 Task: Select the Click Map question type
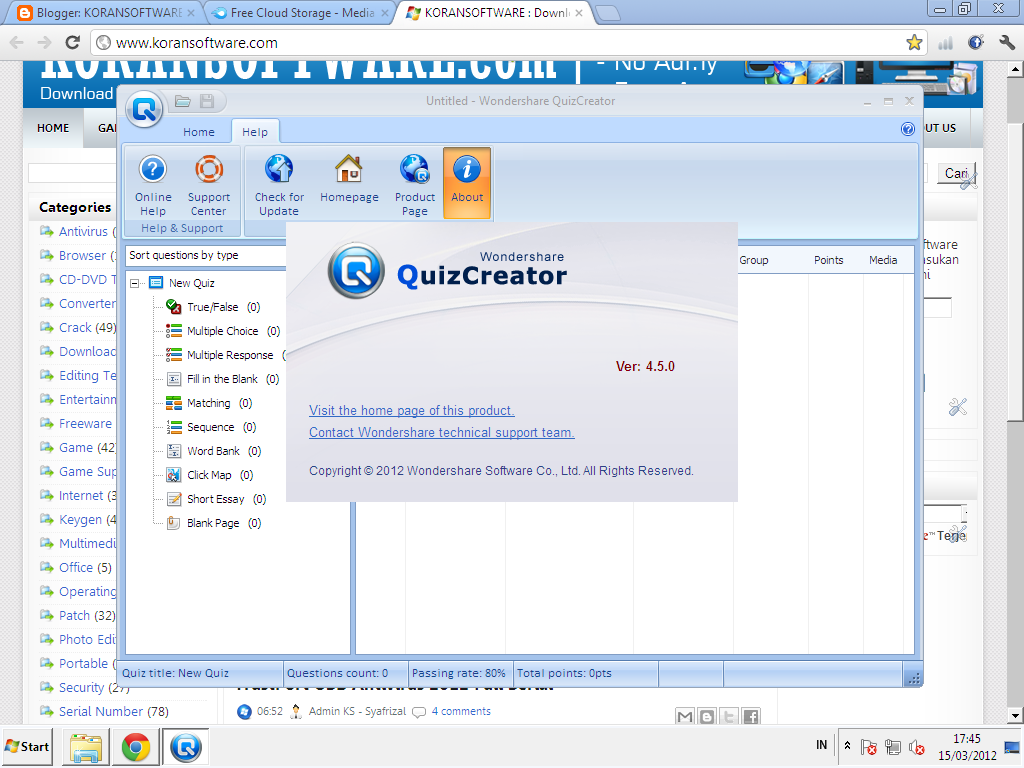(x=209, y=475)
